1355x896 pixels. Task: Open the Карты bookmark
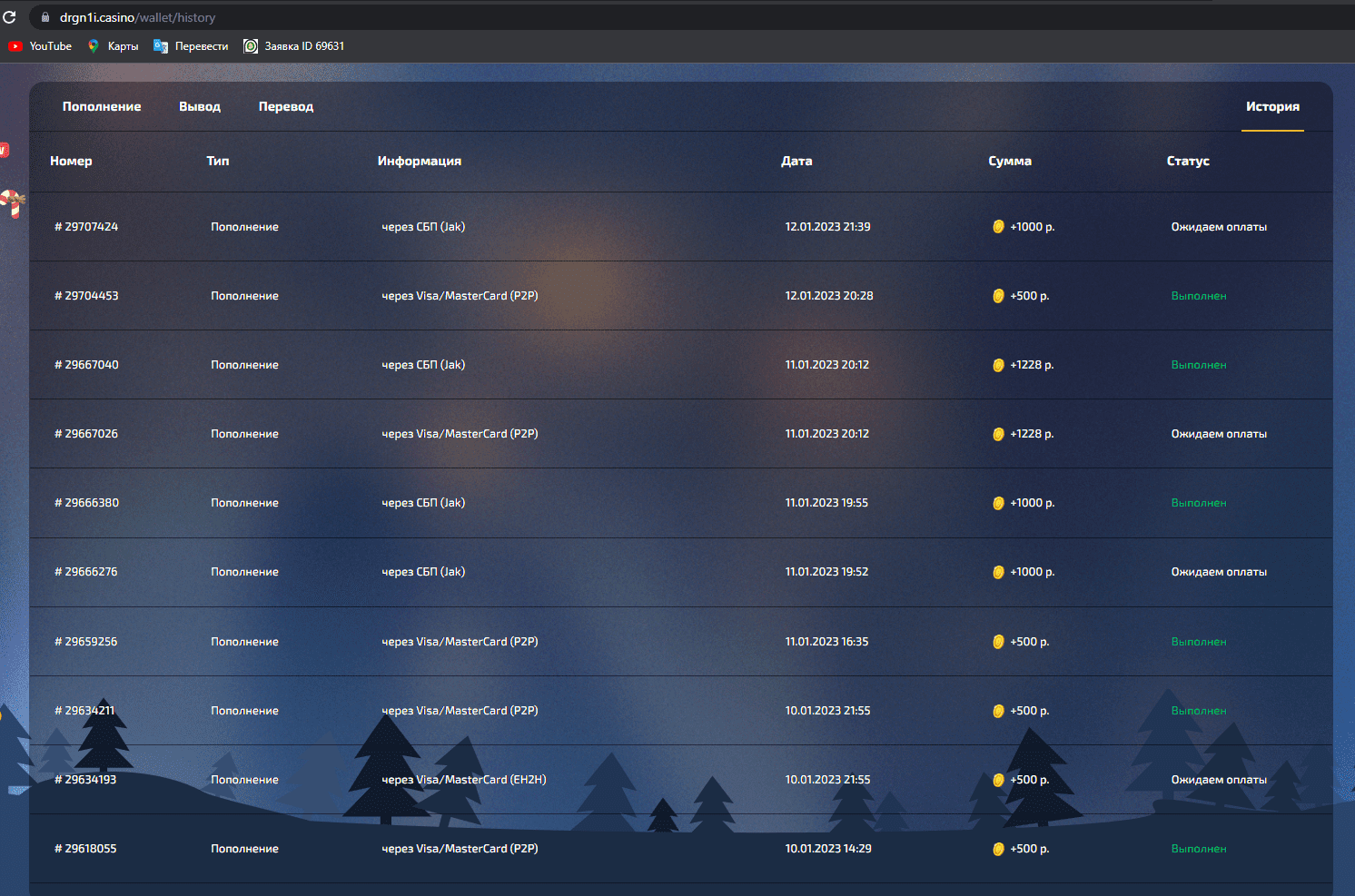pos(113,46)
